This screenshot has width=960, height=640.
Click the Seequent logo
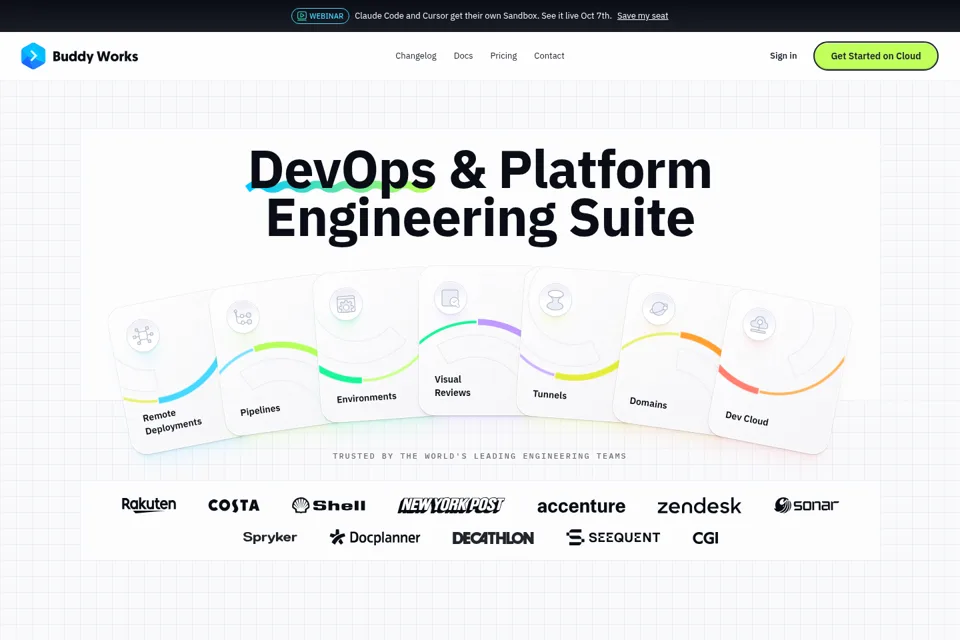pos(613,537)
